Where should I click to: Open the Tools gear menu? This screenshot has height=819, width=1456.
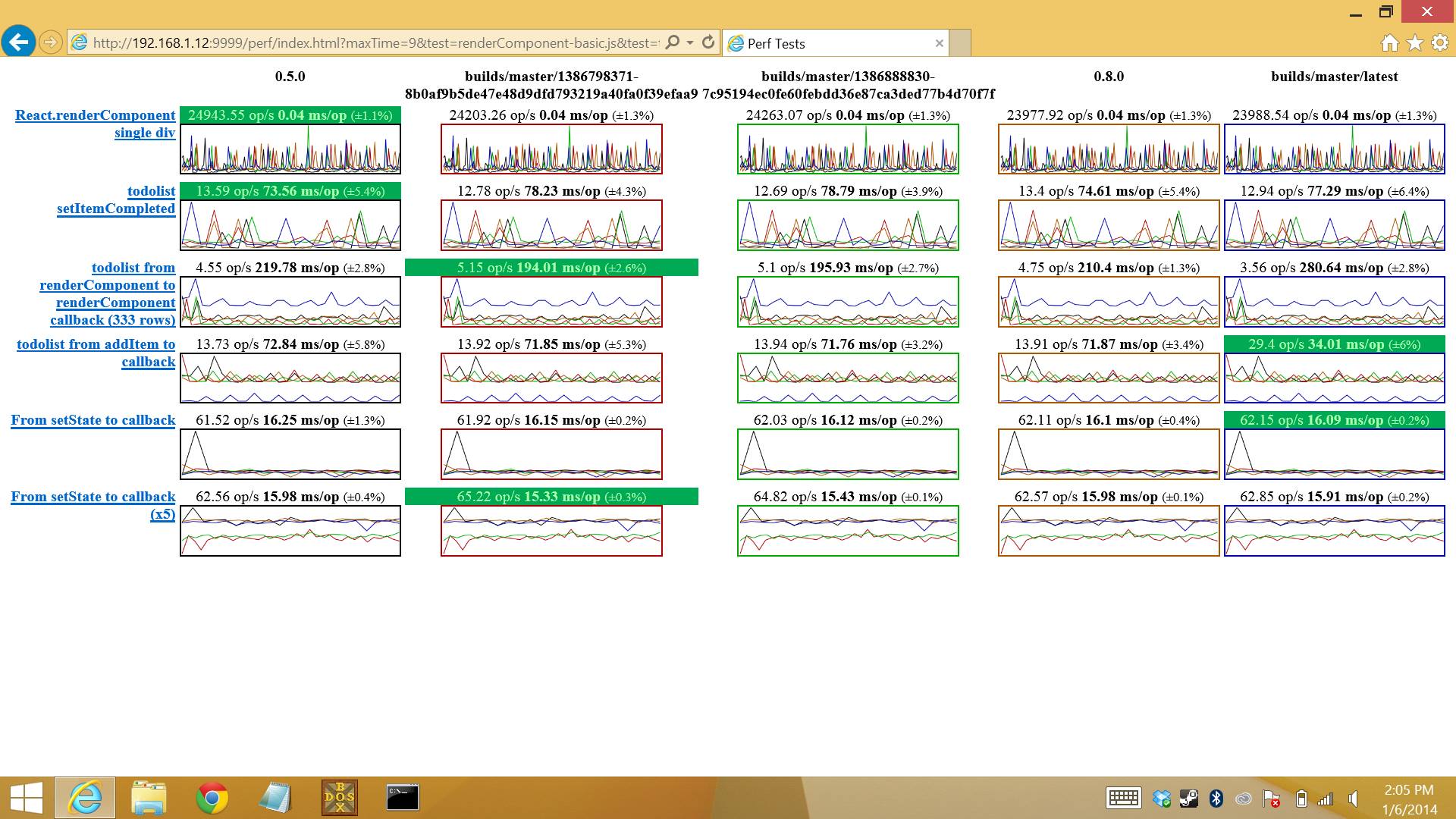pos(1439,42)
